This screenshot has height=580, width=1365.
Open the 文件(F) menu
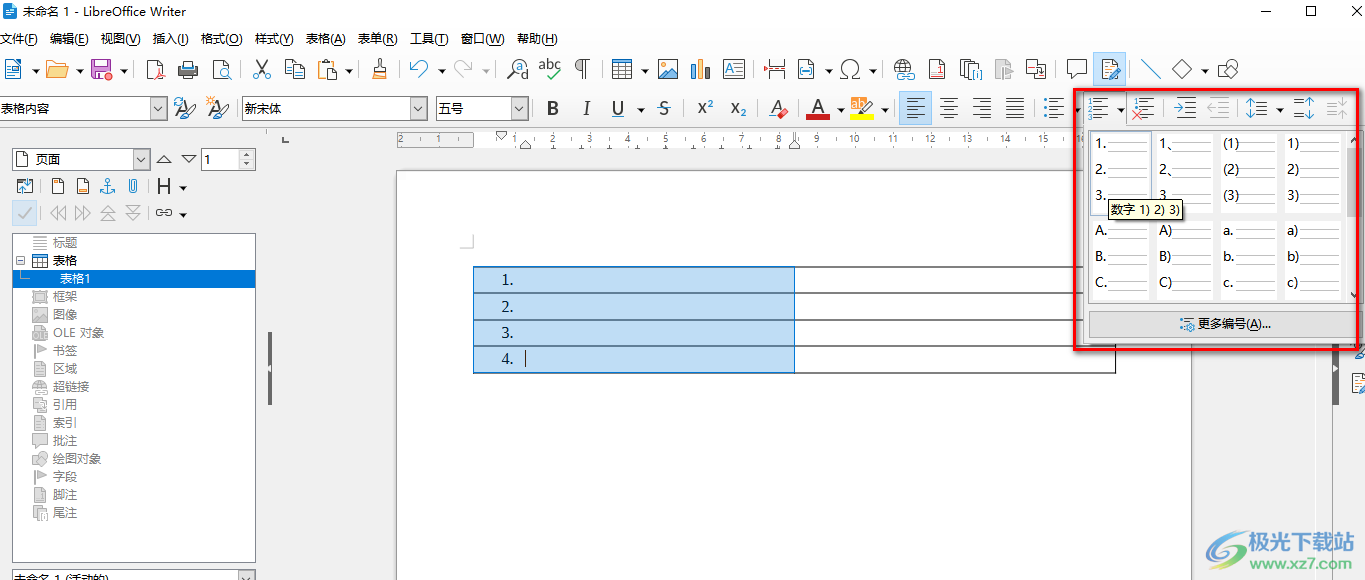click(x=18, y=39)
